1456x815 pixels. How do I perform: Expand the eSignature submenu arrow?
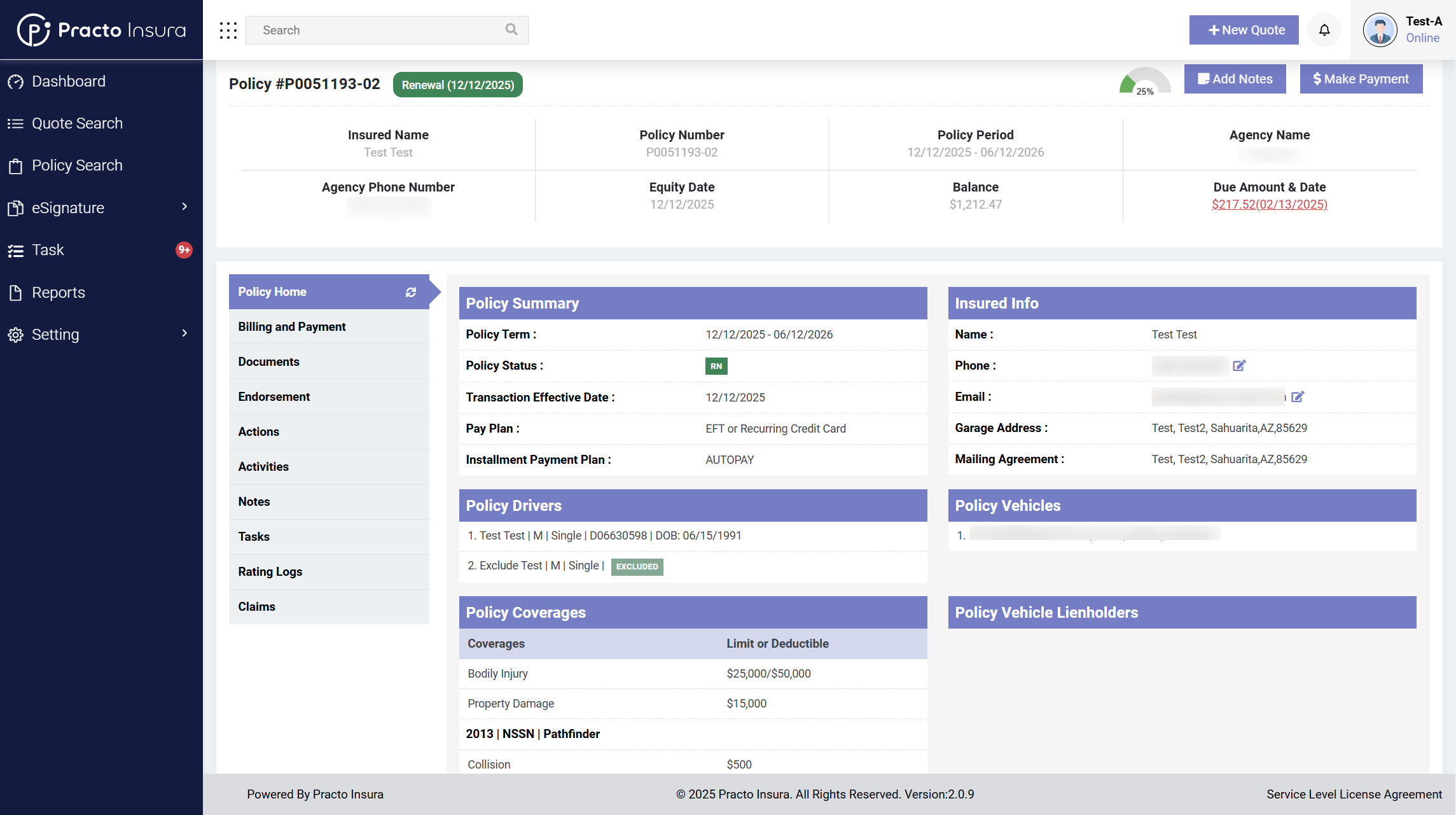pyautogui.click(x=184, y=207)
